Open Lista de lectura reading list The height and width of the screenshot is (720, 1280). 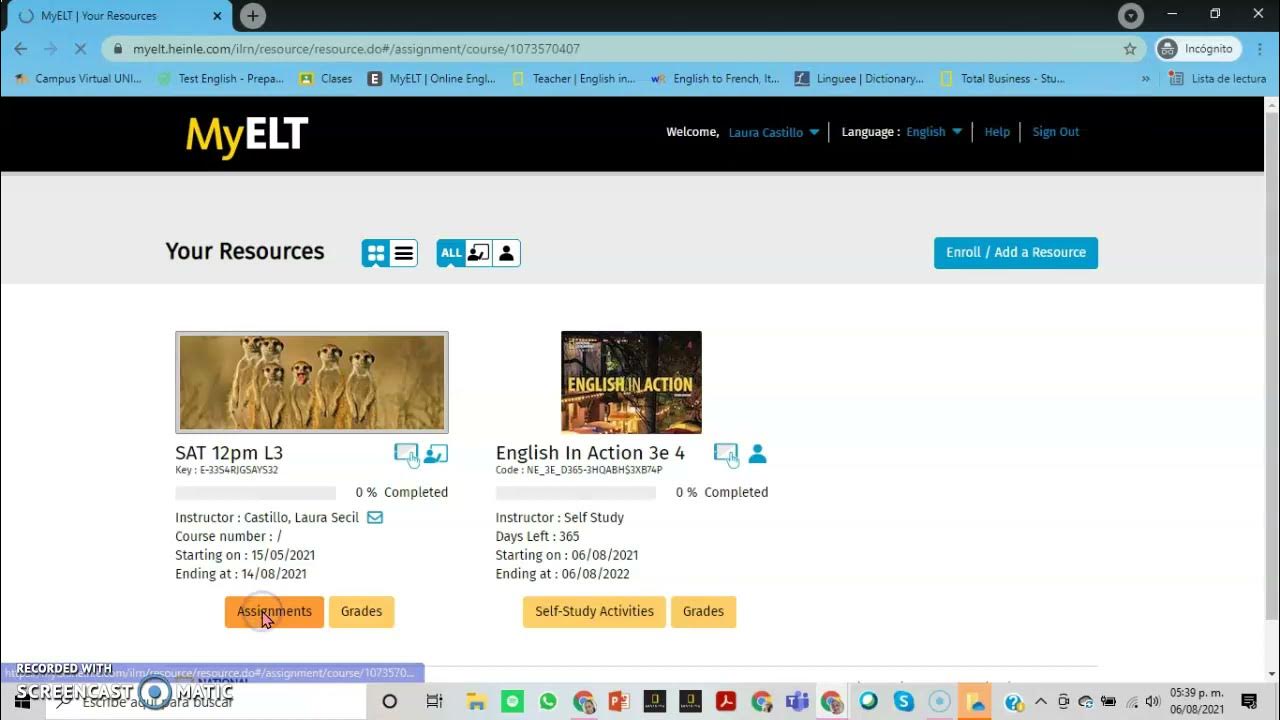pos(1218,79)
